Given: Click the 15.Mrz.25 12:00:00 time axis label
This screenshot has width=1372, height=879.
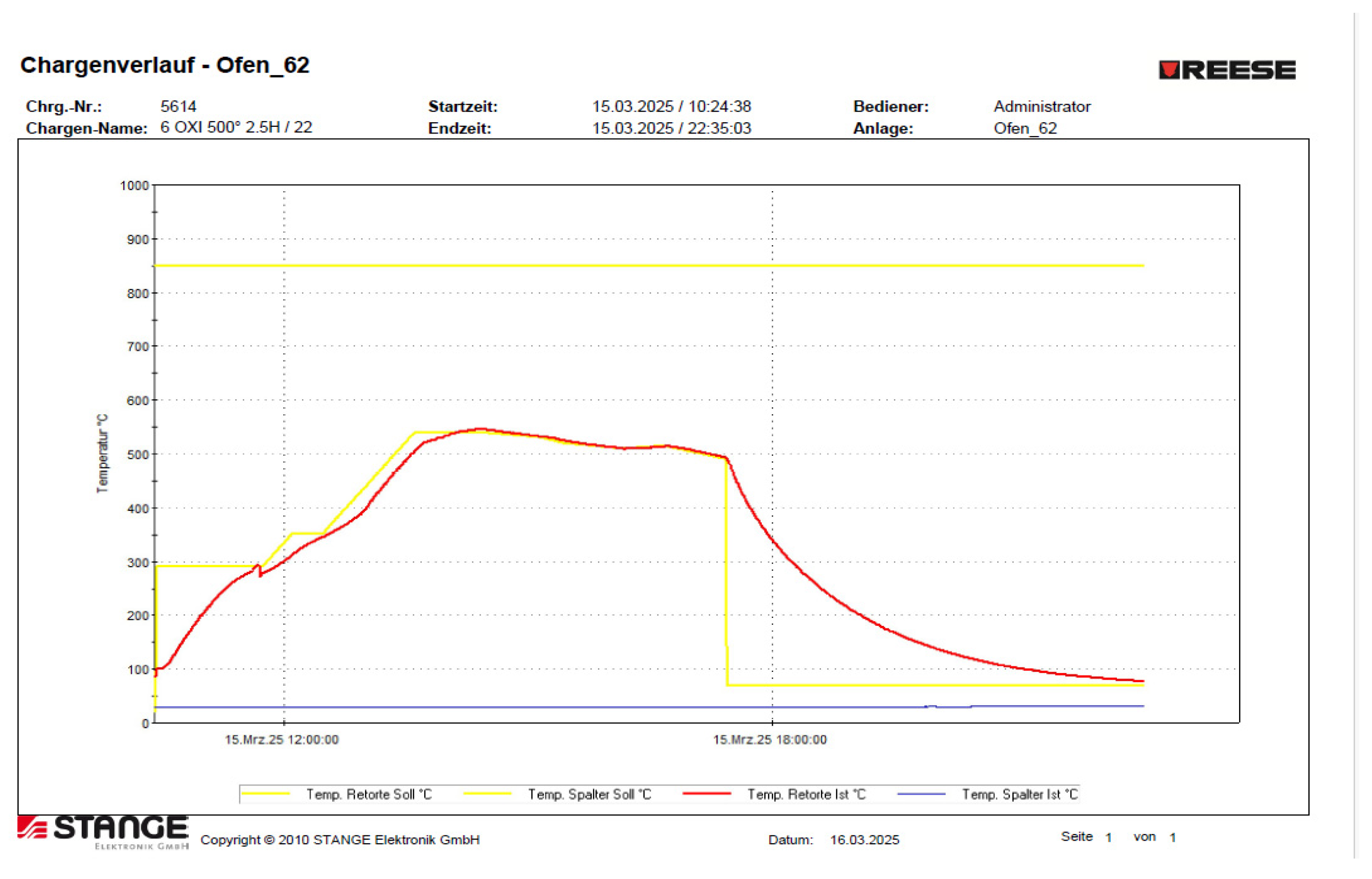Looking at the screenshot, I should [x=281, y=740].
